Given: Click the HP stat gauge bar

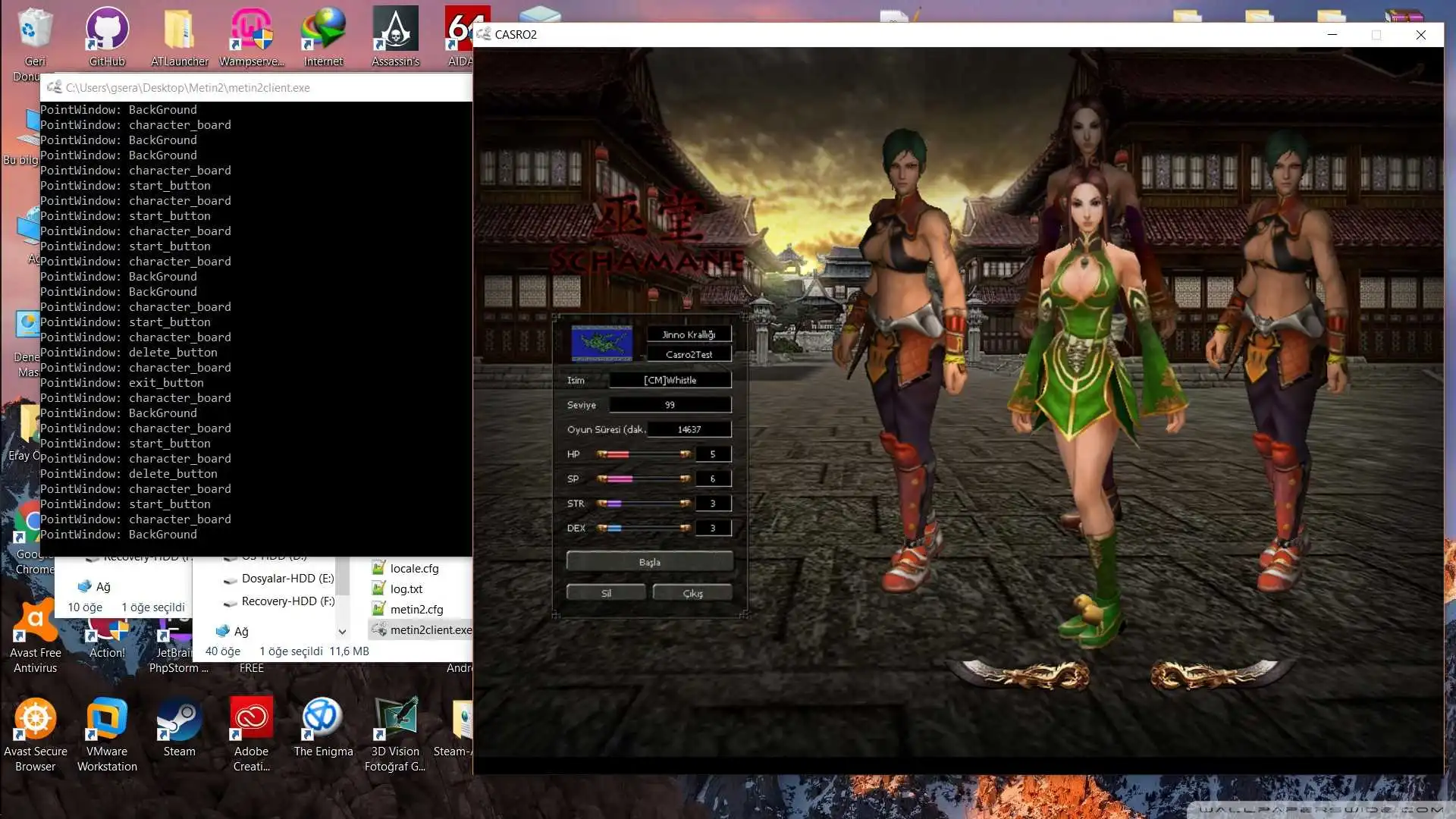Looking at the screenshot, I should pos(643,453).
